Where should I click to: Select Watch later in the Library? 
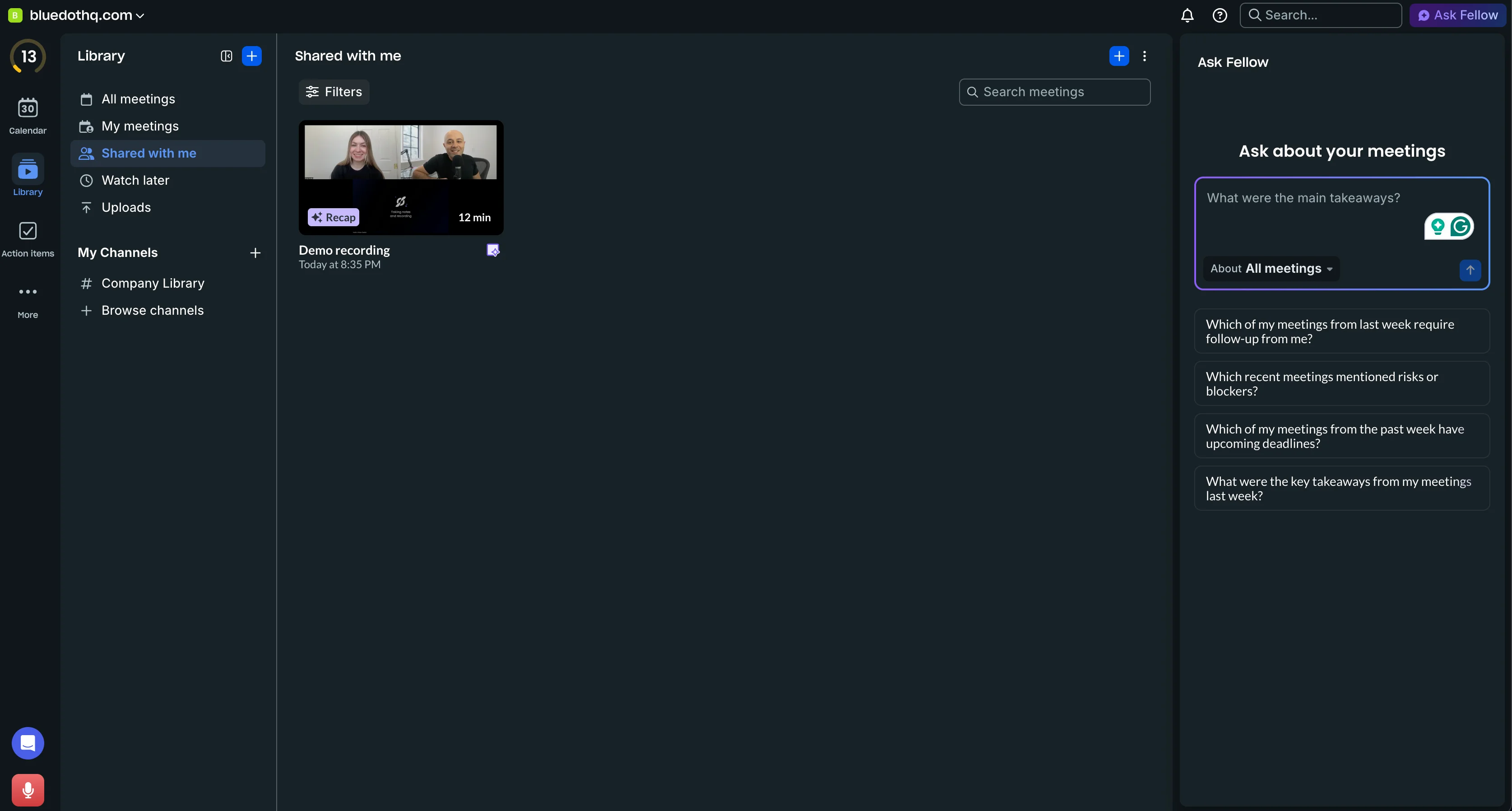tap(135, 180)
